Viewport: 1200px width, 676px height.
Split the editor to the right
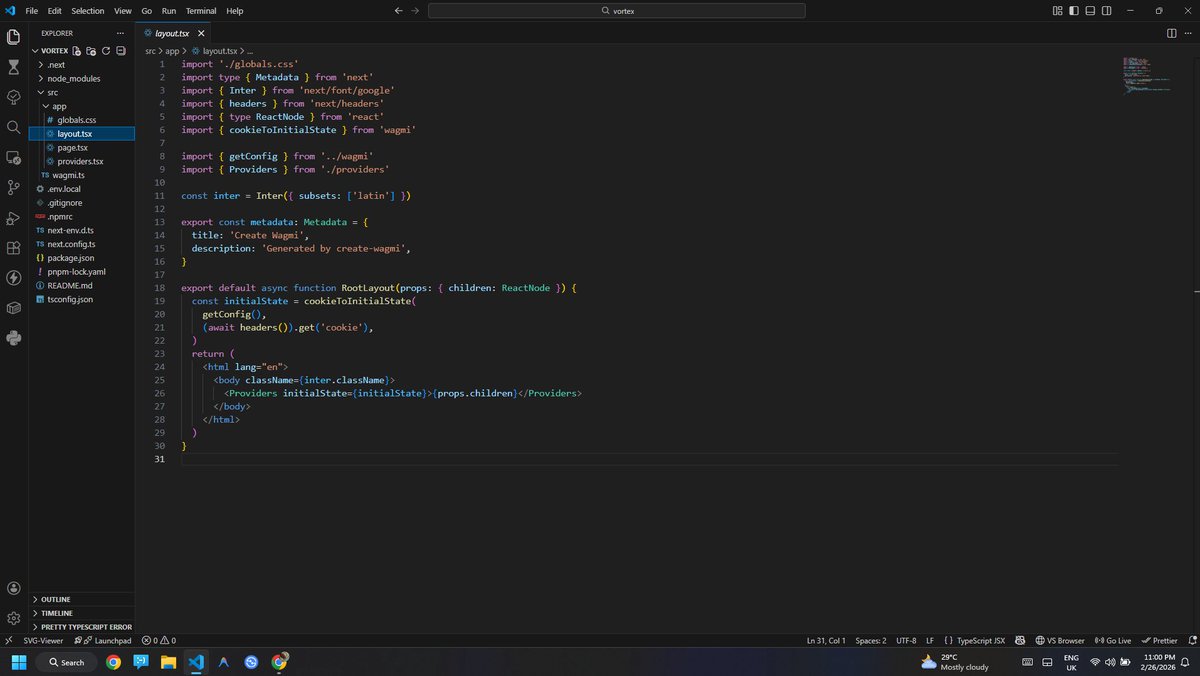point(1171,33)
